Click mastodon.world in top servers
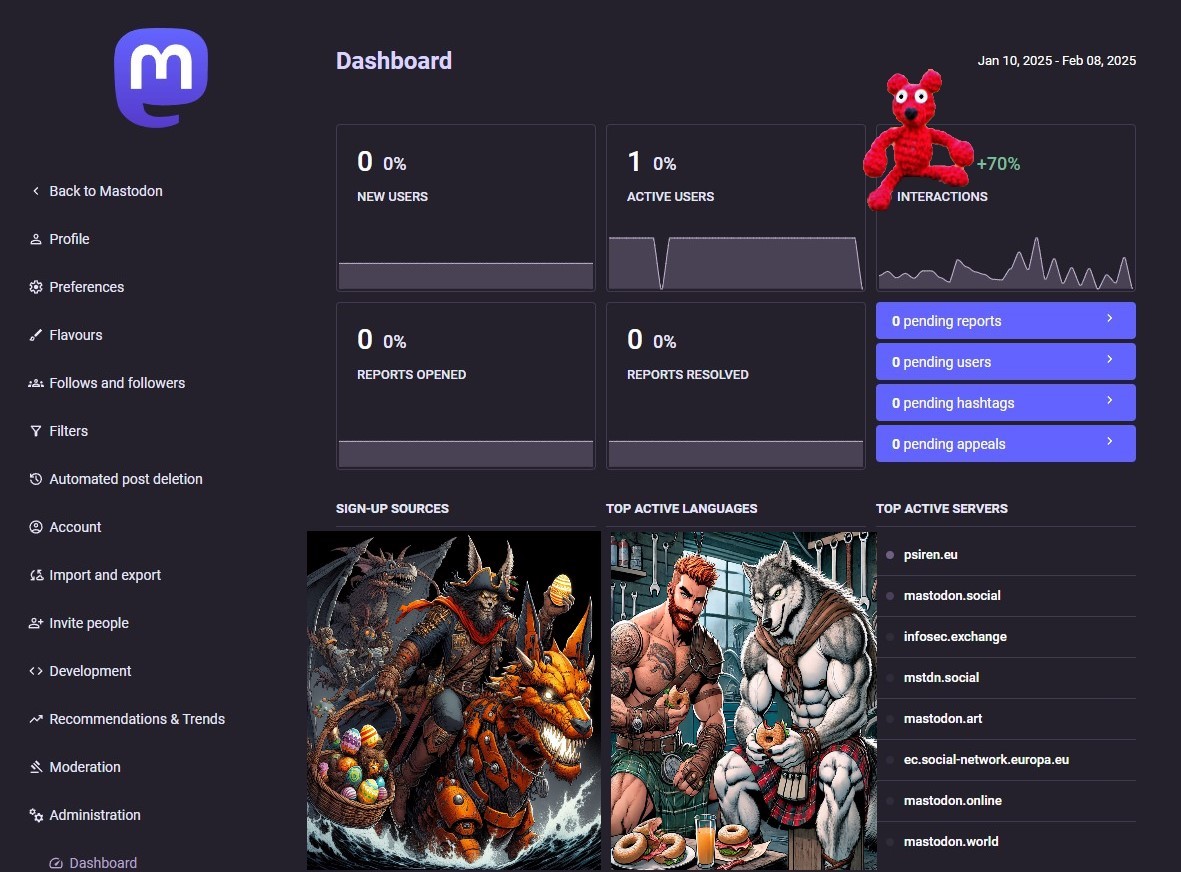Image resolution: width=1181 pixels, height=872 pixels. click(x=951, y=842)
